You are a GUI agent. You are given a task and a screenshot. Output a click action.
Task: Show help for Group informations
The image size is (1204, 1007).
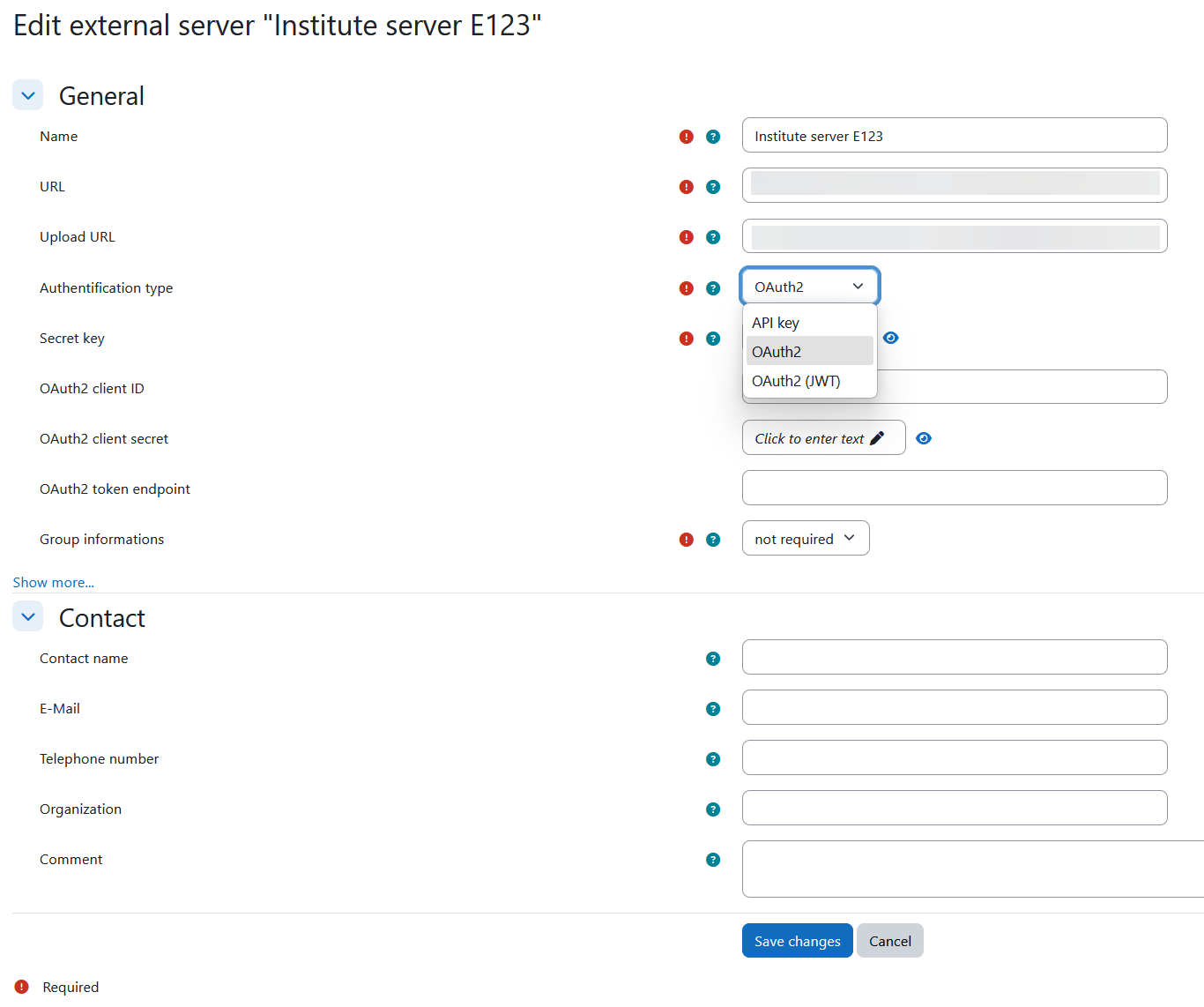tap(713, 540)
